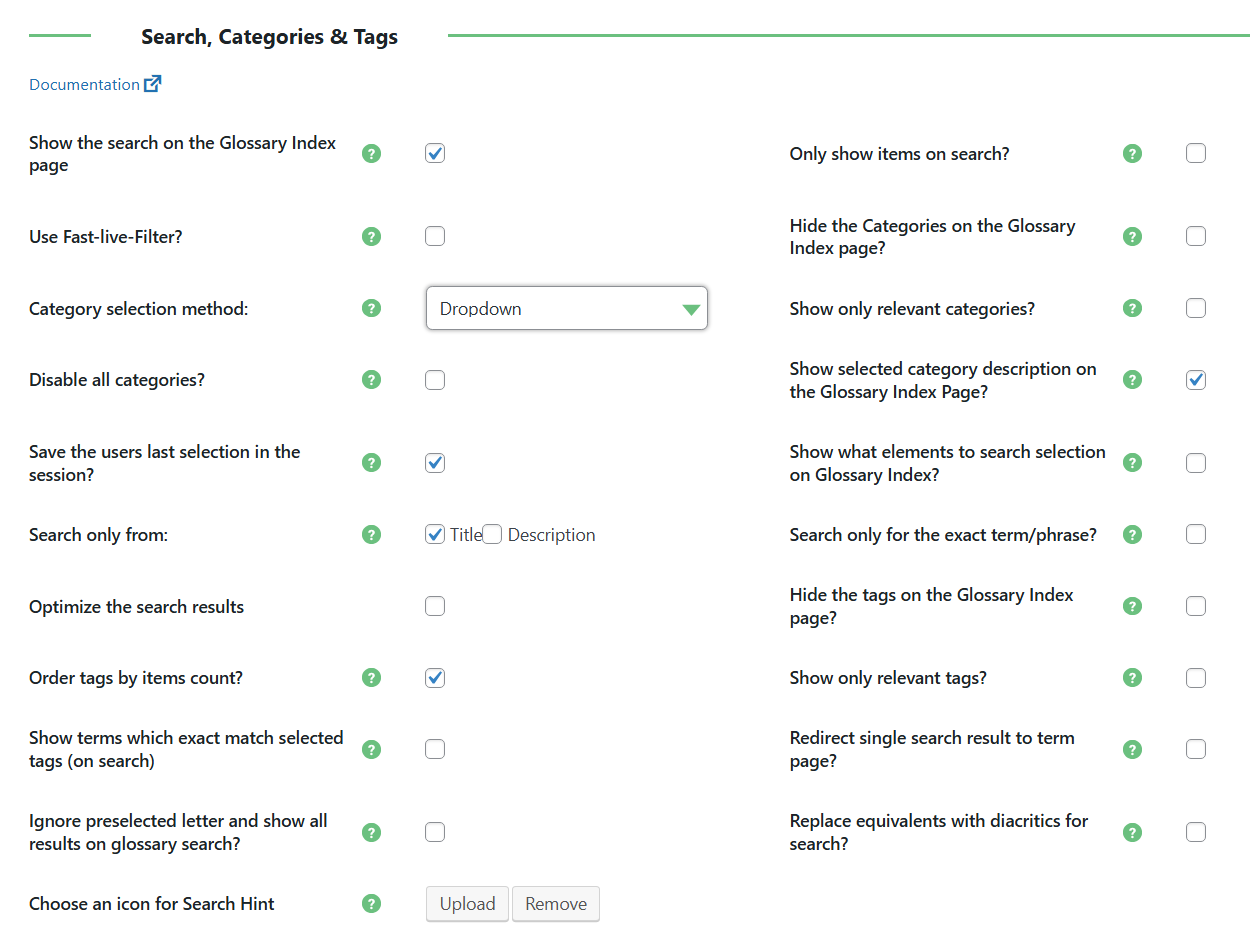
Task: Enable Only show items on search checkbox
Action: point(1196,153)
